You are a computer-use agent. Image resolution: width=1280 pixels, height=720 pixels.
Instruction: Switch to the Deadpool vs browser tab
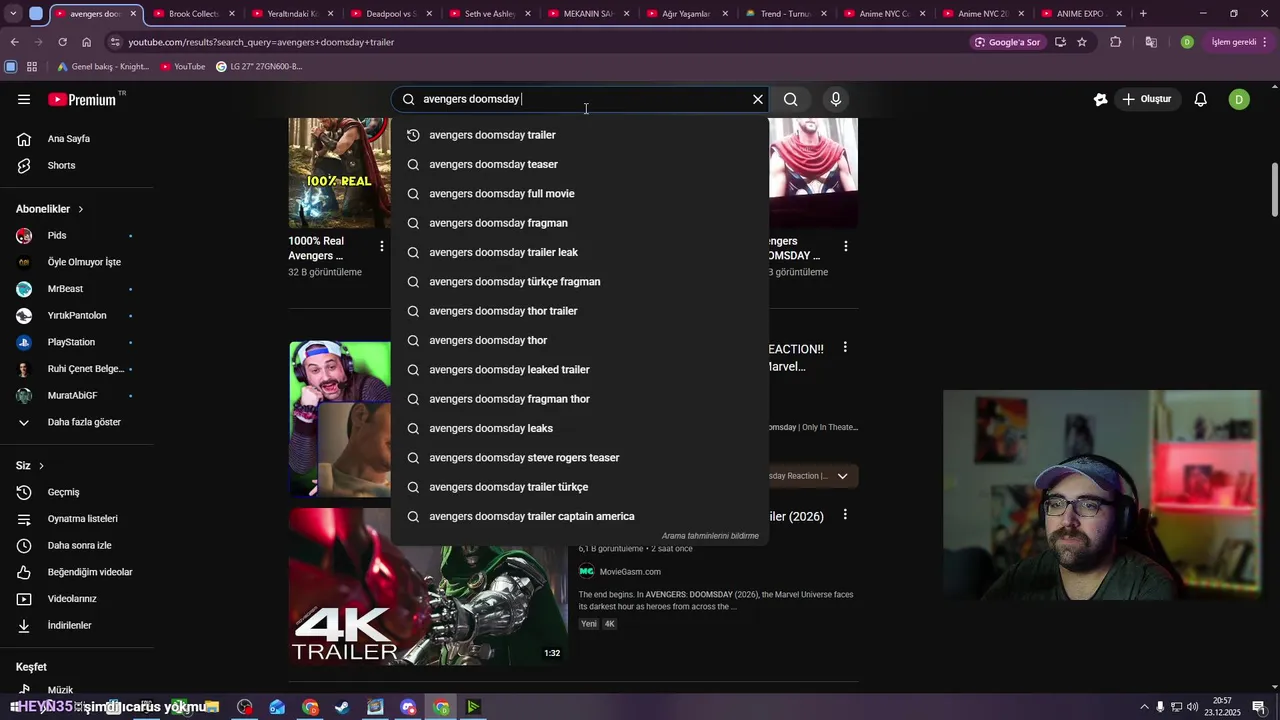tap(390, 14)
